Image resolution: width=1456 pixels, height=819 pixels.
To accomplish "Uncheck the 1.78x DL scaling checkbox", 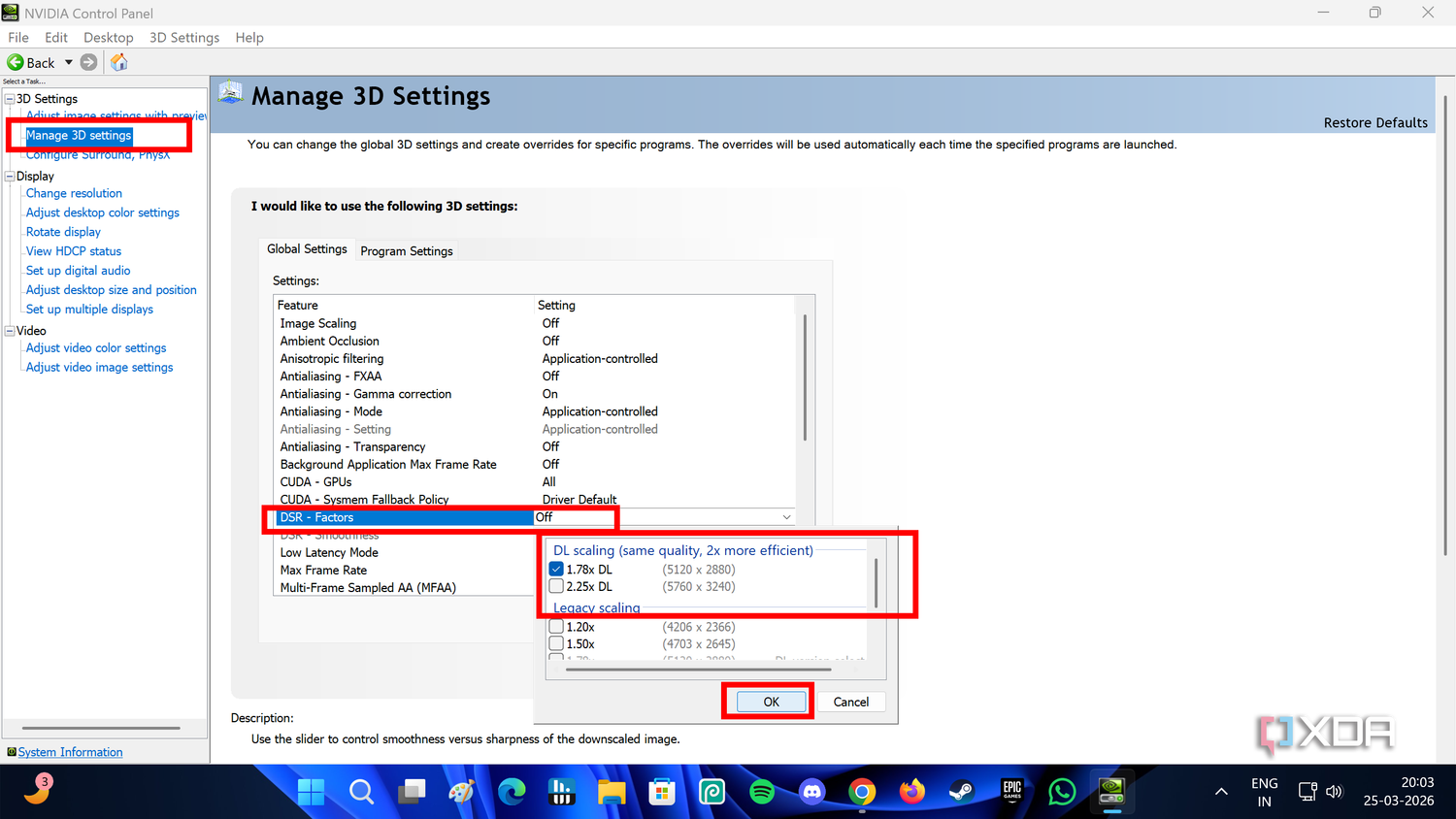I will click(556, 570).
